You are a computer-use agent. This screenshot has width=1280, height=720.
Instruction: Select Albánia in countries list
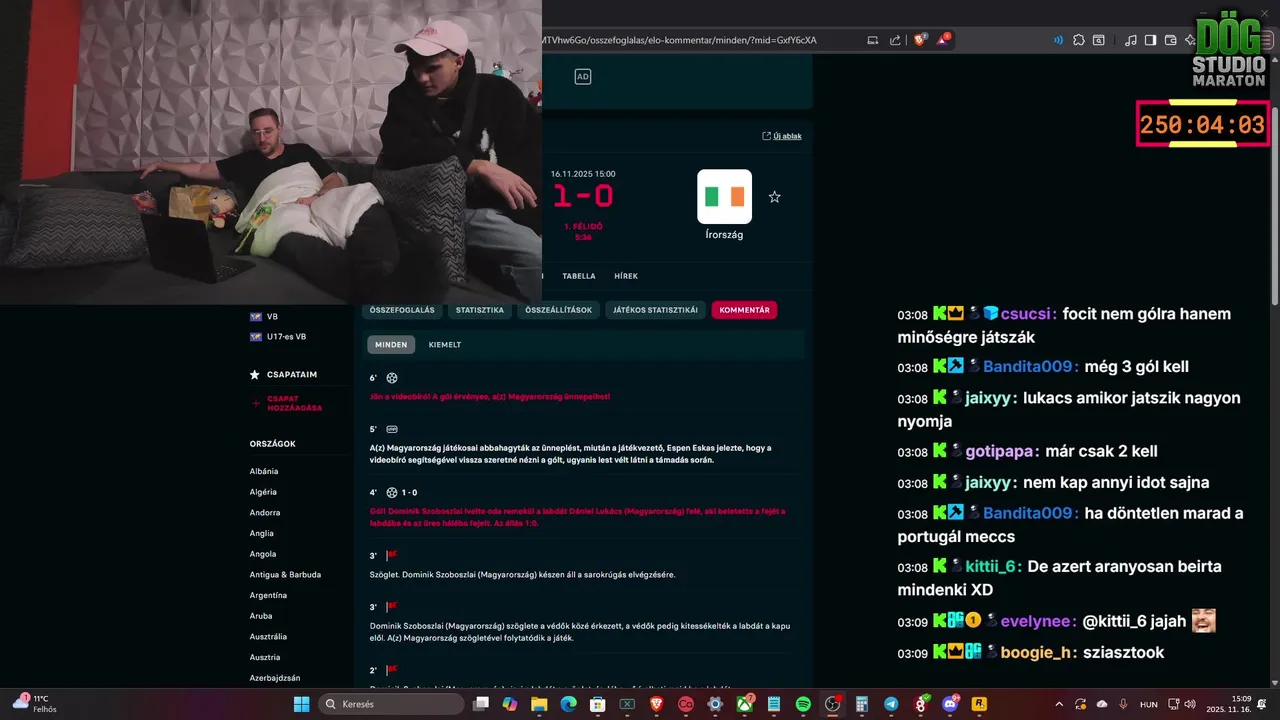(264, 471)
